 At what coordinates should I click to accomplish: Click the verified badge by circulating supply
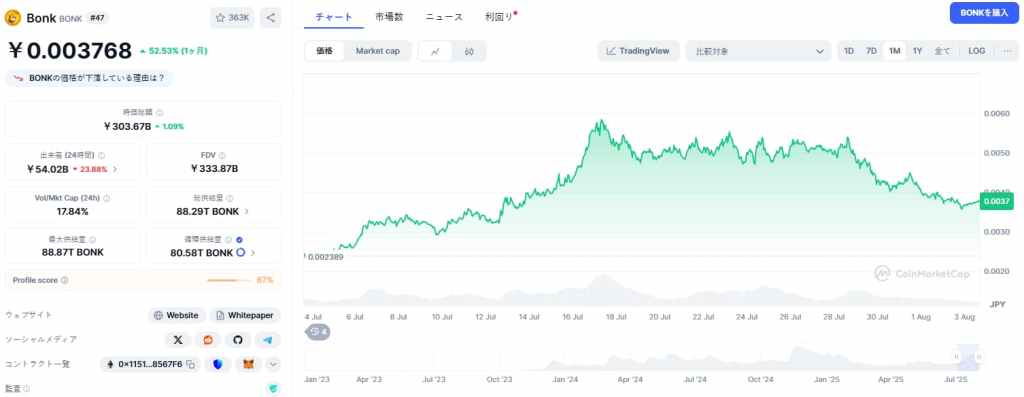(x=239, y=240)
